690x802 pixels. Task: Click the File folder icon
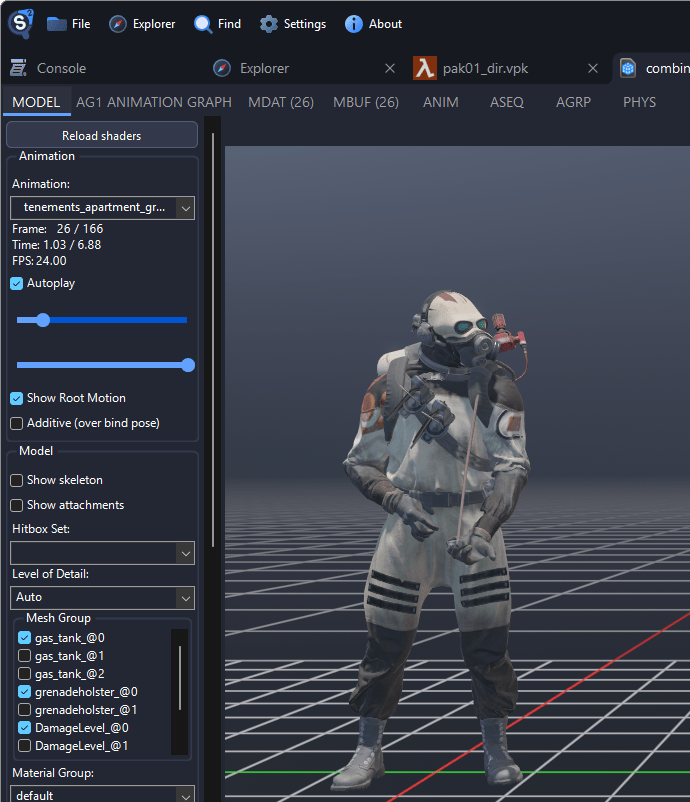[56, 24]
